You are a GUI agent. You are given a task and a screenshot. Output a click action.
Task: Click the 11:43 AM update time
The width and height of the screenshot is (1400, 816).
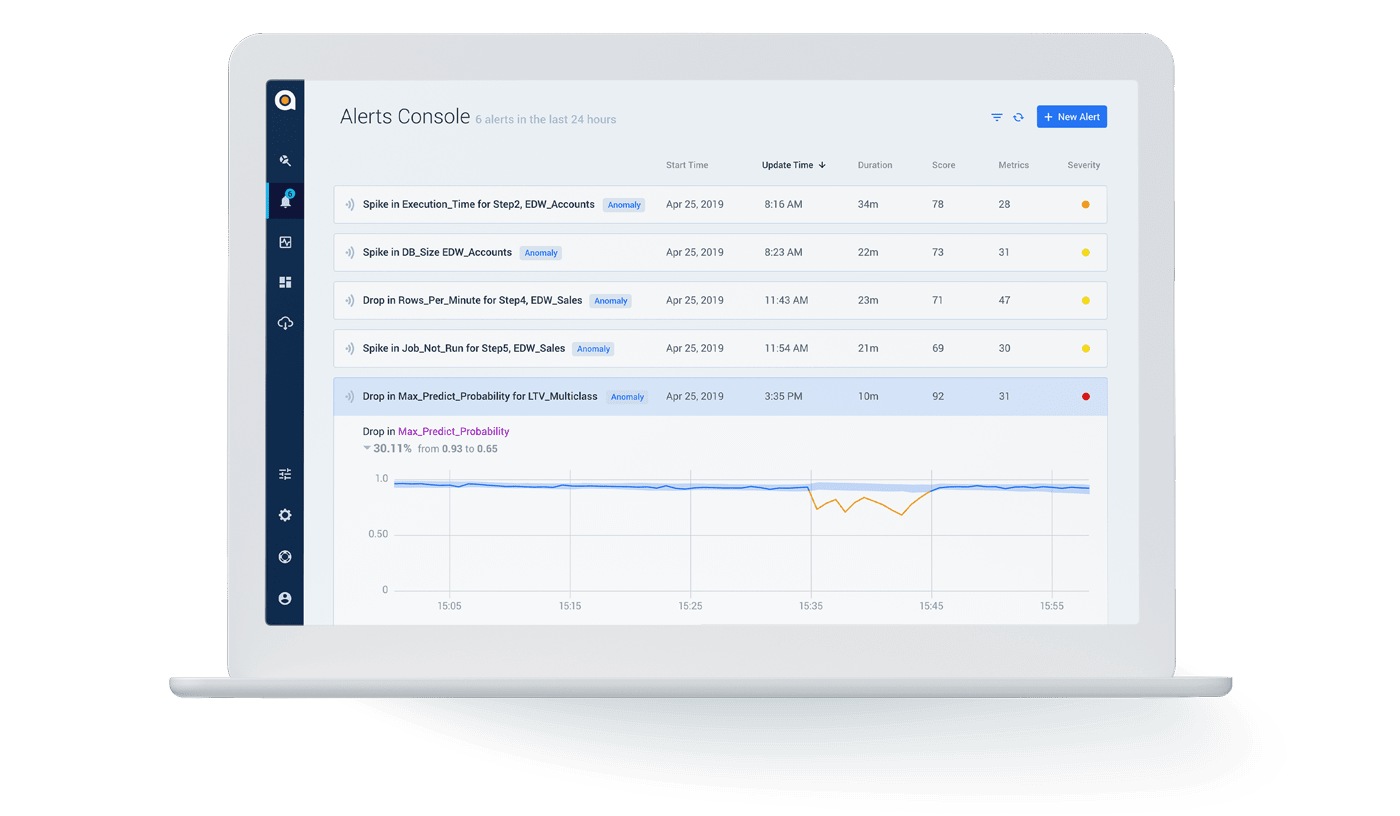786,300
